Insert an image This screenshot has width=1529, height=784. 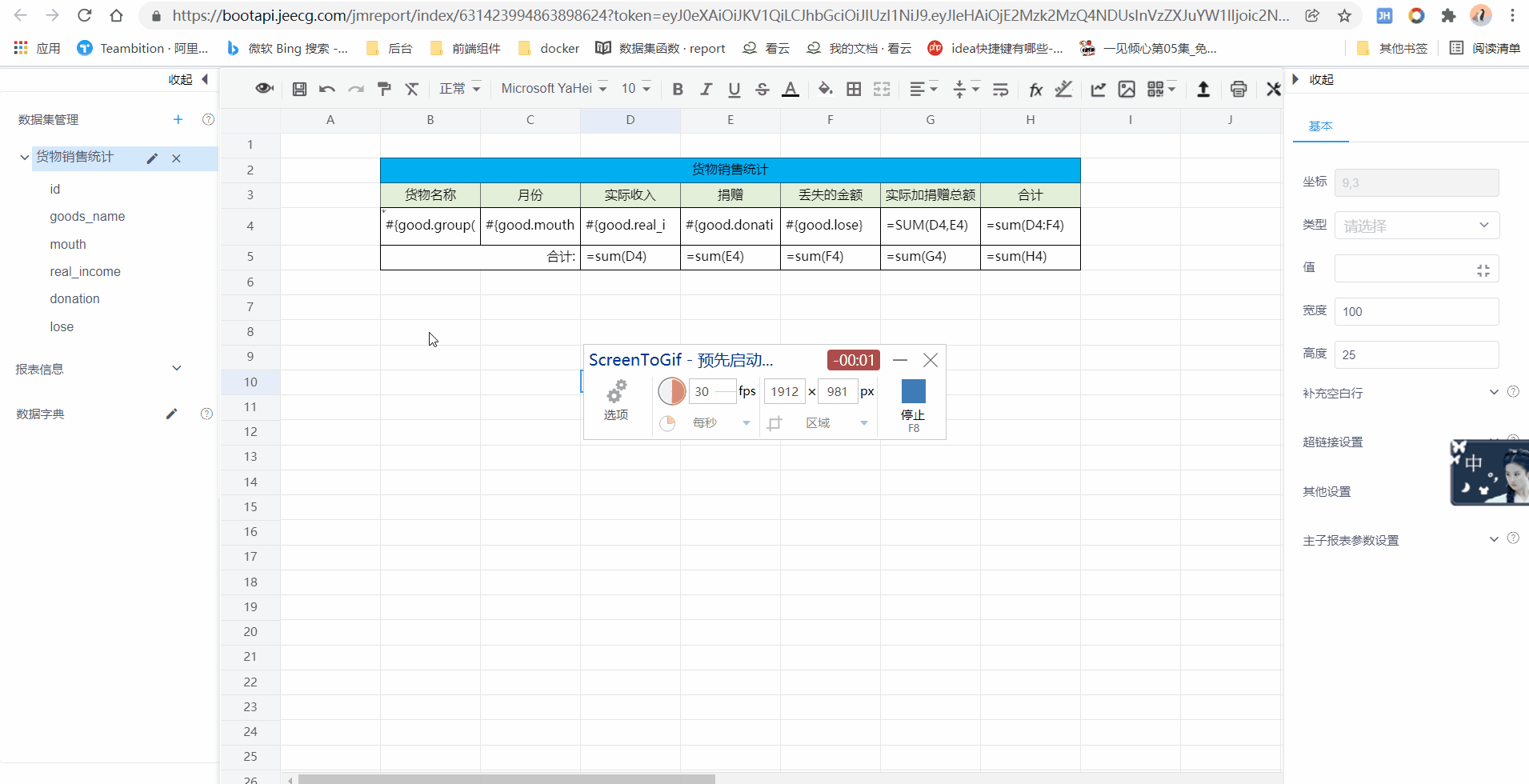[1127, 89]
